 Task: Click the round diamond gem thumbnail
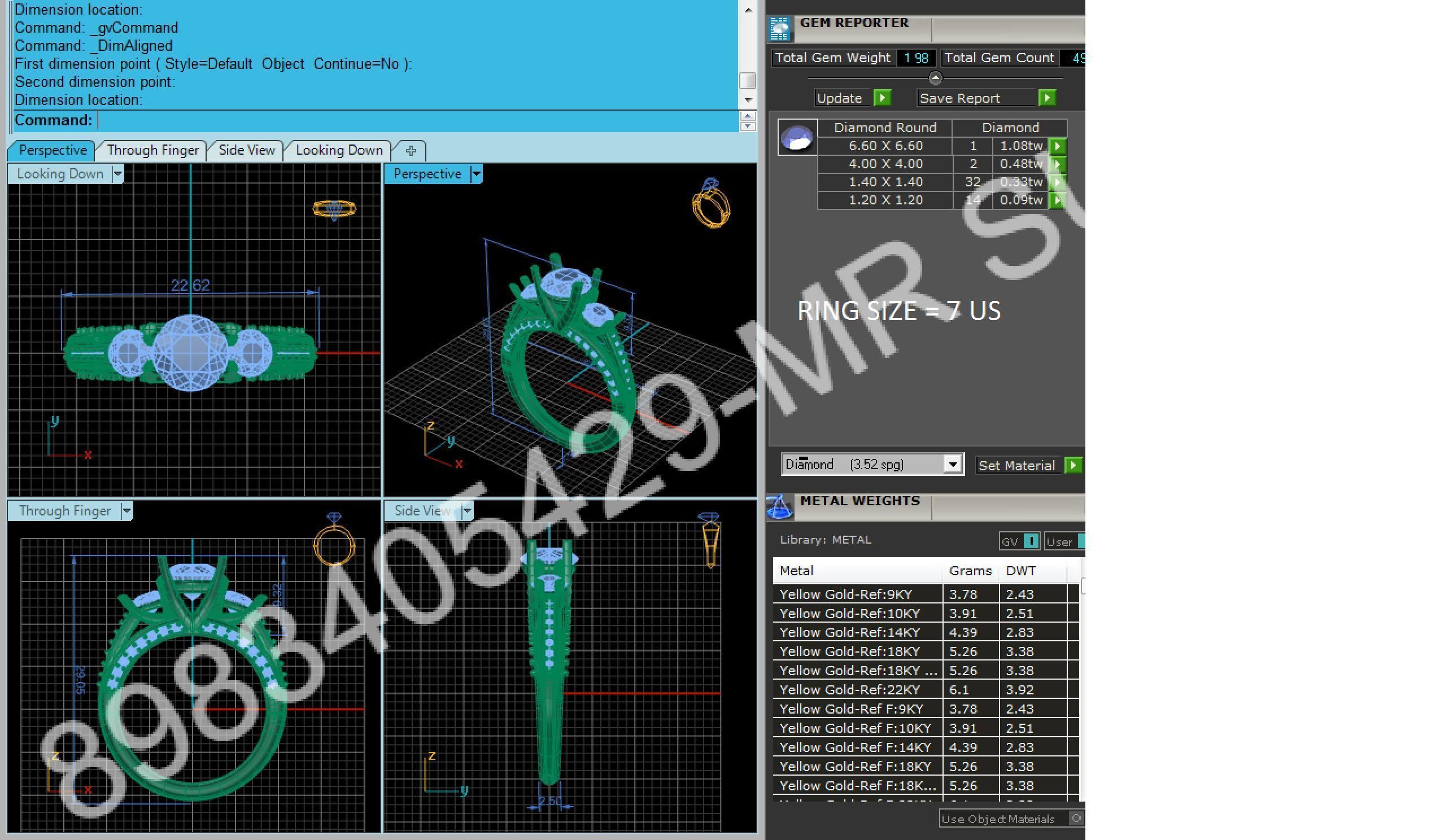click(797, 138)
